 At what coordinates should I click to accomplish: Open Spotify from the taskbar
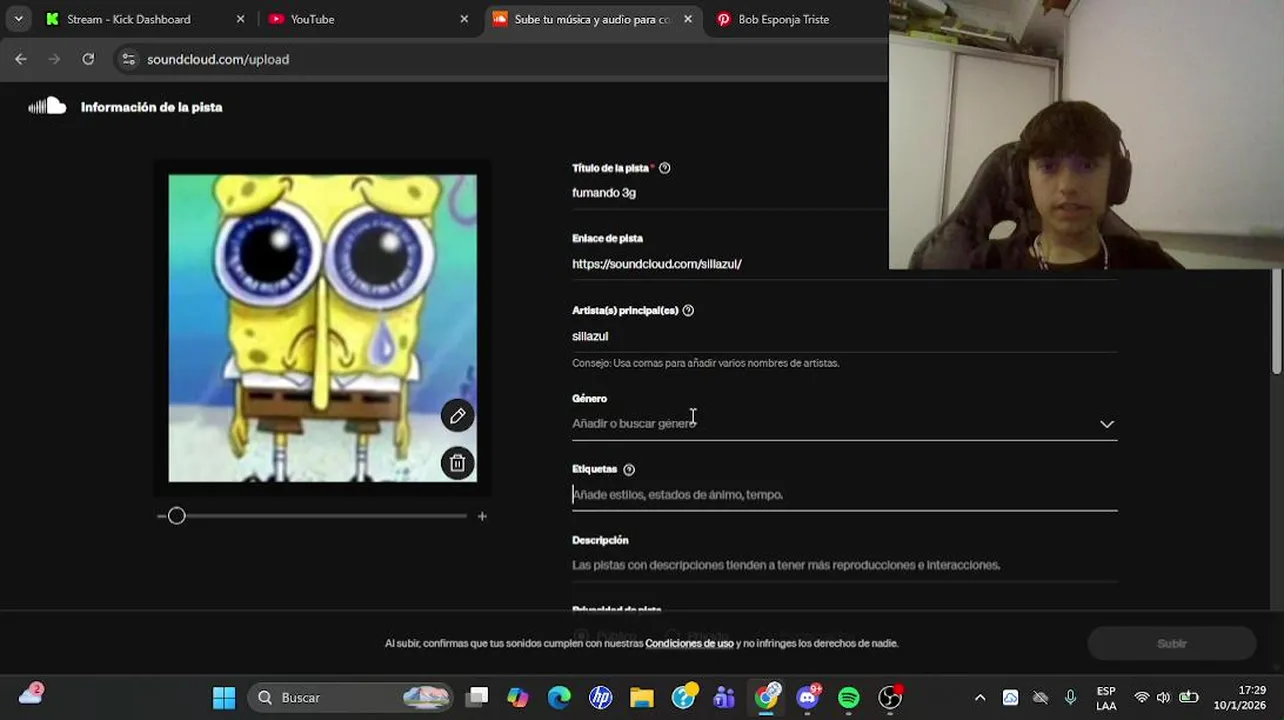tap(849, 697)
